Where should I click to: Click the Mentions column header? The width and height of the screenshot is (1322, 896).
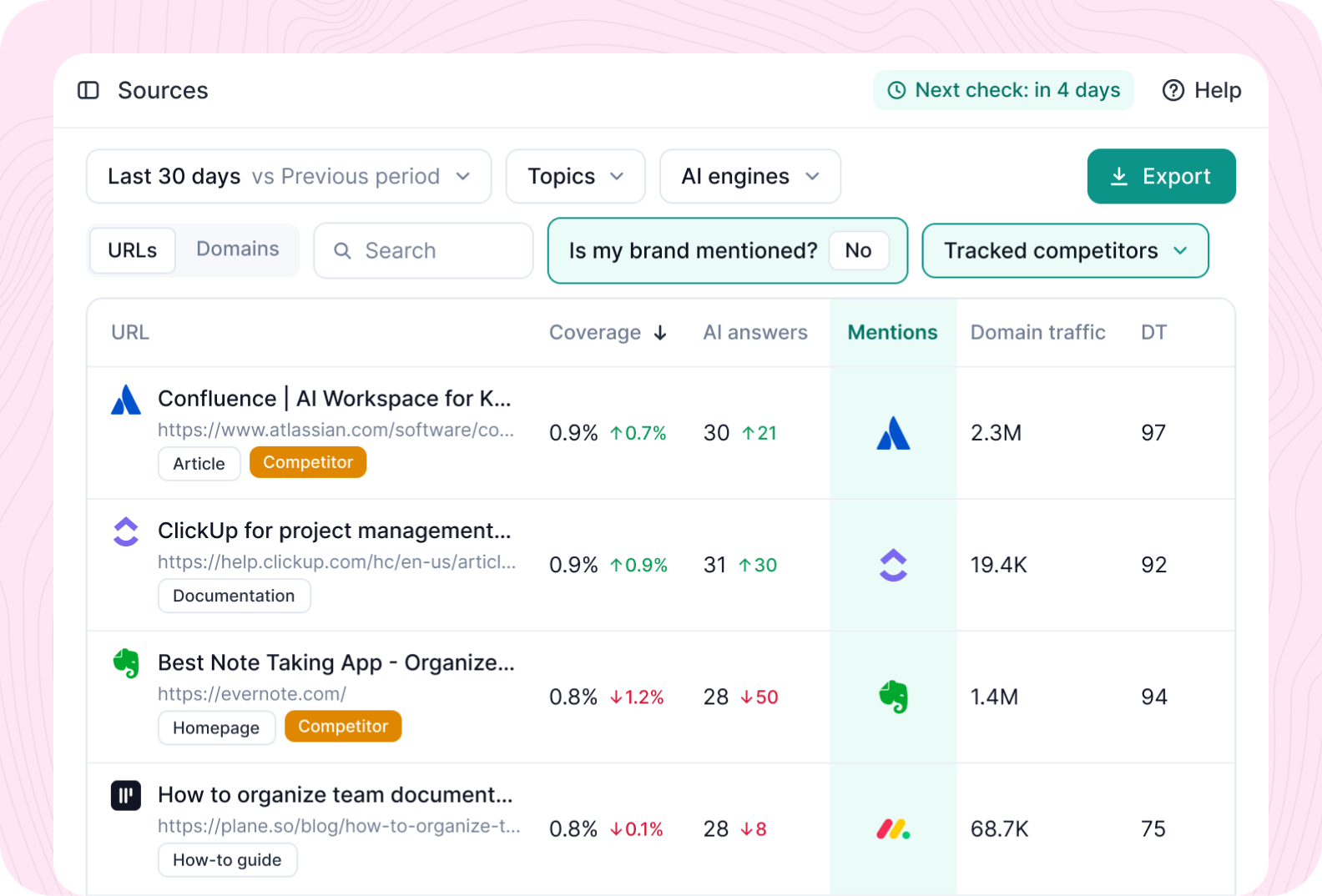click(x=893, y=333)
